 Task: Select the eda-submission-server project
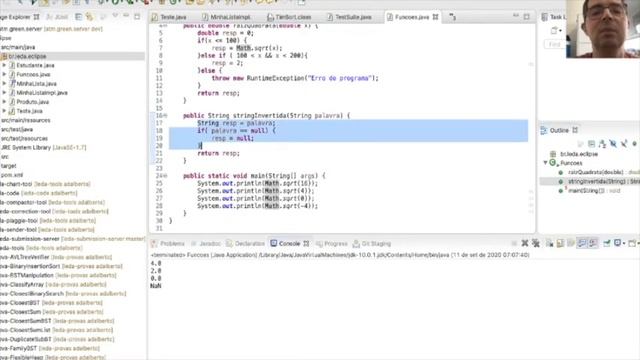point(72,239)
